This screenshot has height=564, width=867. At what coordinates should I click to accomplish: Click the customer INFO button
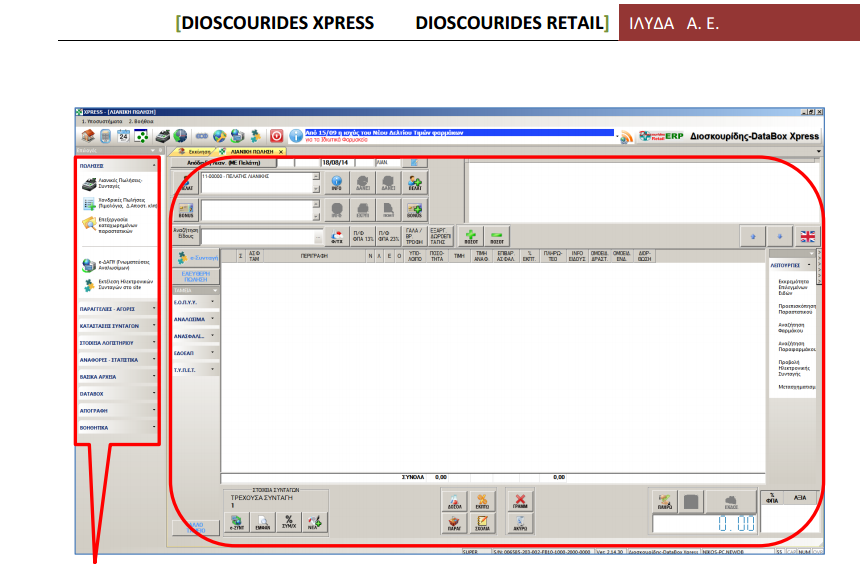336,182
